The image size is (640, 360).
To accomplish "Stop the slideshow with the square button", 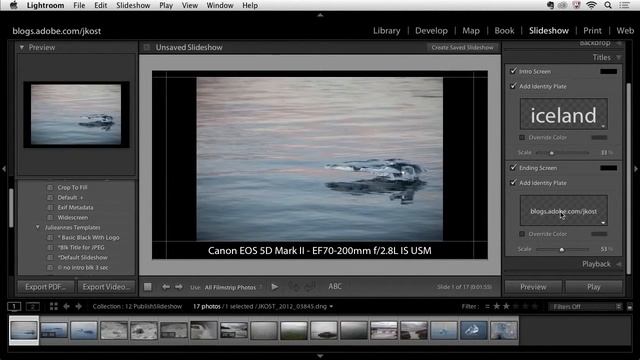I will click(x=148, y=287).
